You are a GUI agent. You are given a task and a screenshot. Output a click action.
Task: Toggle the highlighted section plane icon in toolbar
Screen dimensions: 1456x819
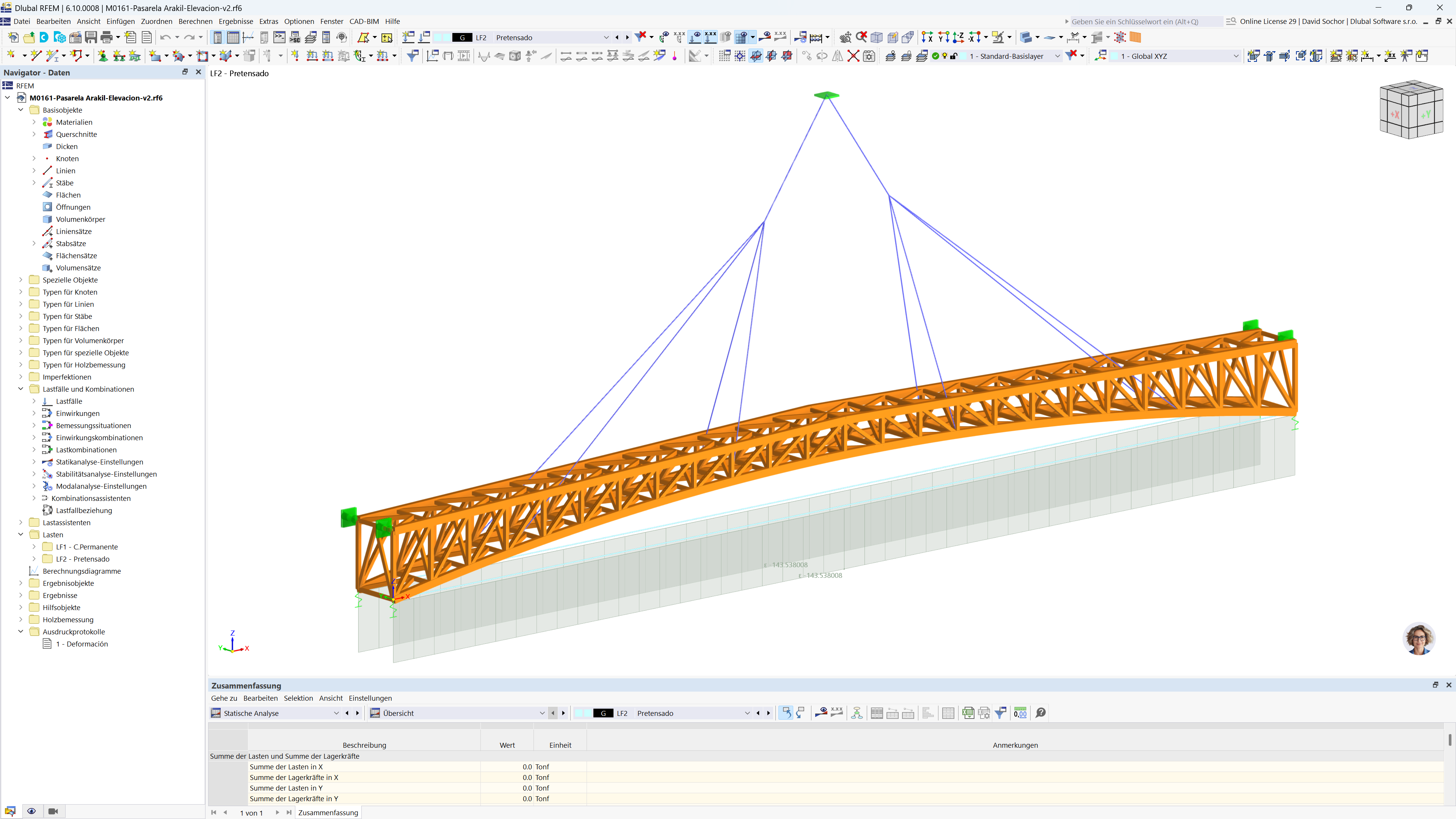pos(756,56)
